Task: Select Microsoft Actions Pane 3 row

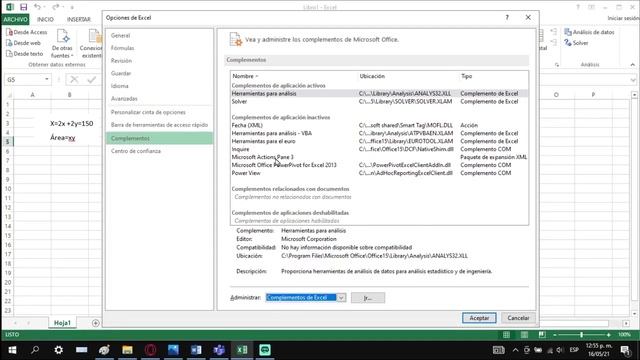Action: [379, 157]
